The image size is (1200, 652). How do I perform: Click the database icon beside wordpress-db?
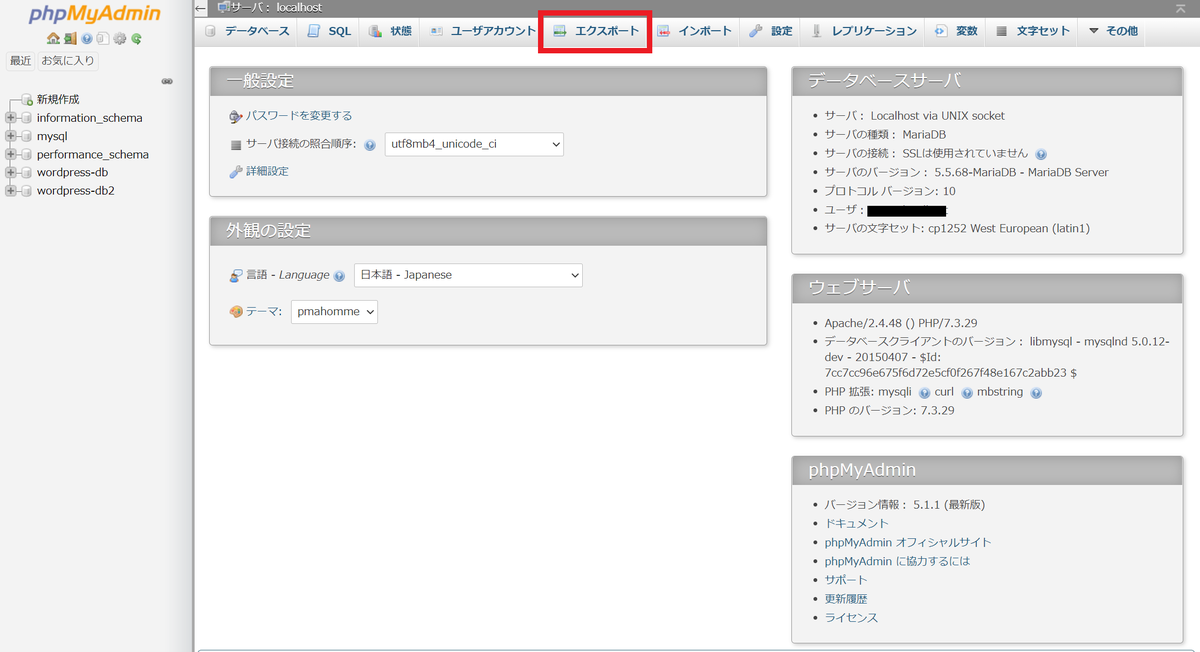pyautogui.click(x=27, y=173)
